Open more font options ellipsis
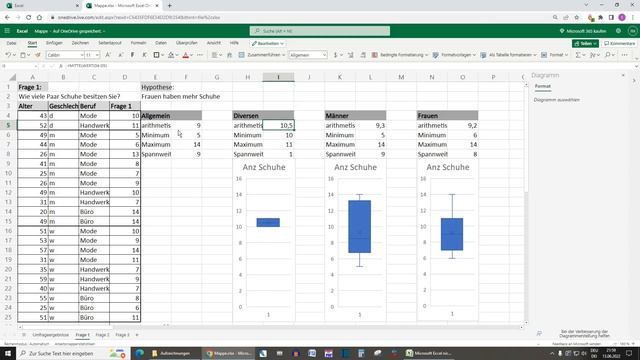Viewport: 640px width, 360px height. (200, 55)
